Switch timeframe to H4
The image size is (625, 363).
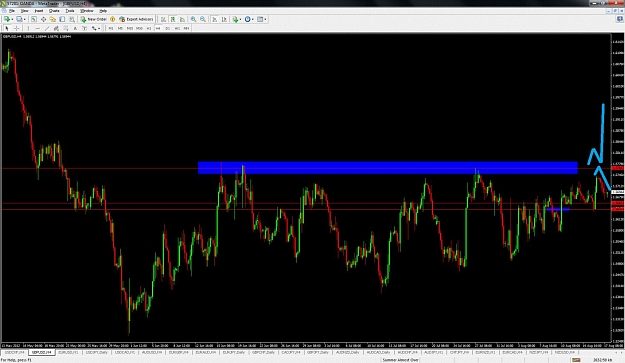point(158,28)
